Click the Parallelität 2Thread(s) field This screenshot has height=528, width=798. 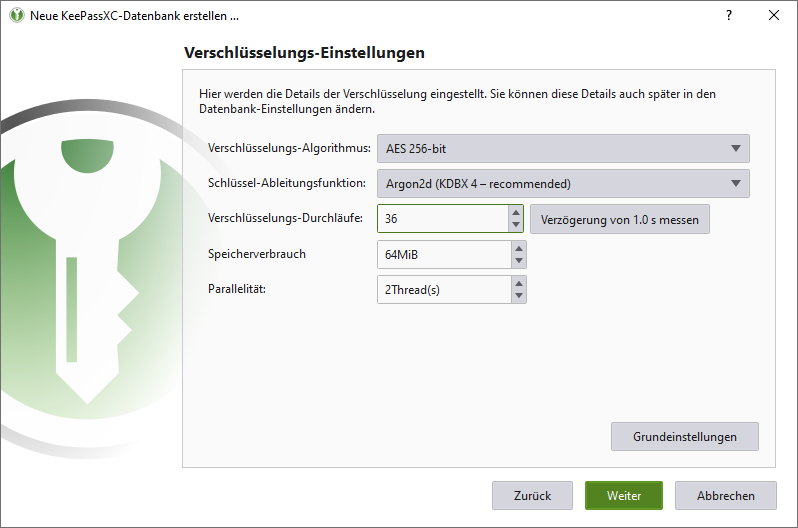coord(444,289)
